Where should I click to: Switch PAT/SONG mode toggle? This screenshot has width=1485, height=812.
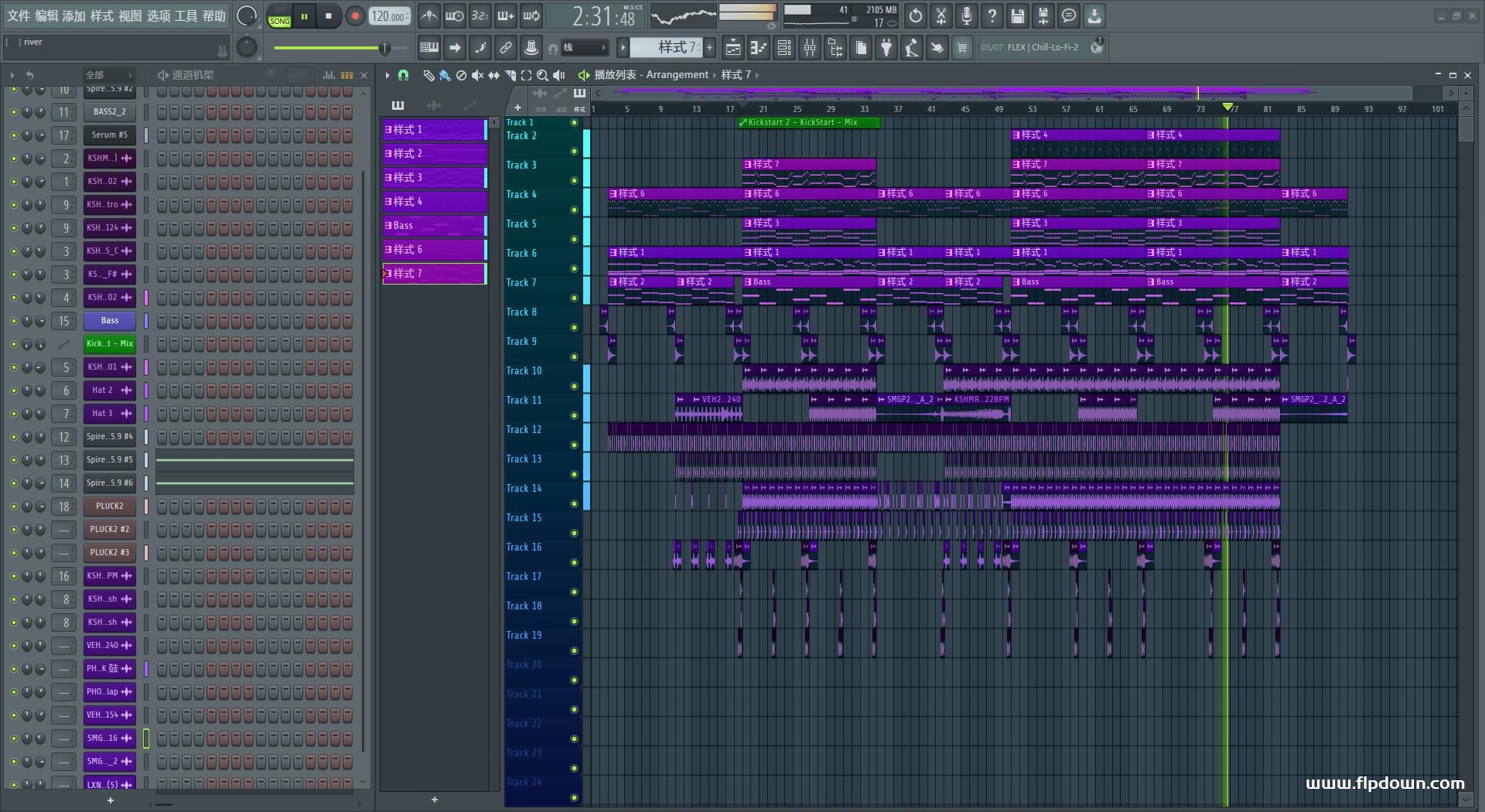280,16
